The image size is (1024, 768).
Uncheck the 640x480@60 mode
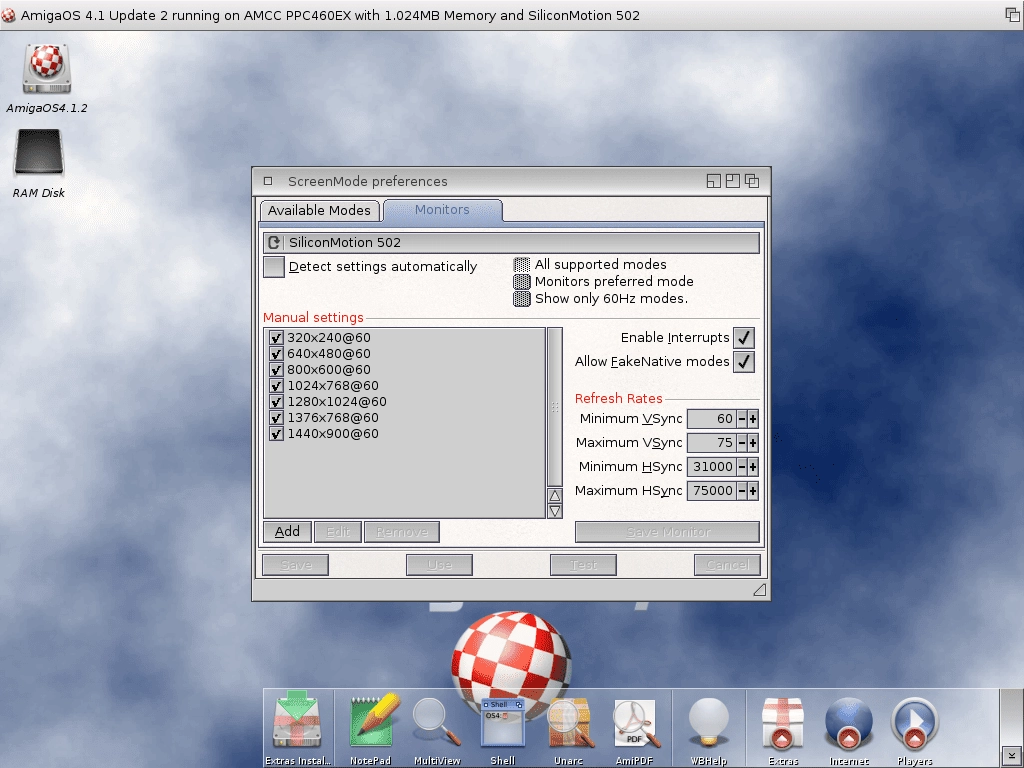click(276, 354)
